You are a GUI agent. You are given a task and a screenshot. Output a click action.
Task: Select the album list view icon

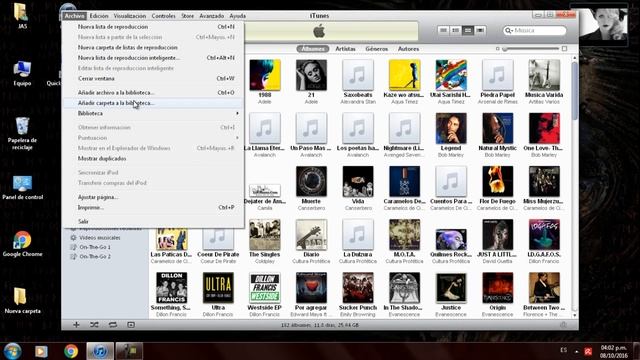tap(456, 30)
